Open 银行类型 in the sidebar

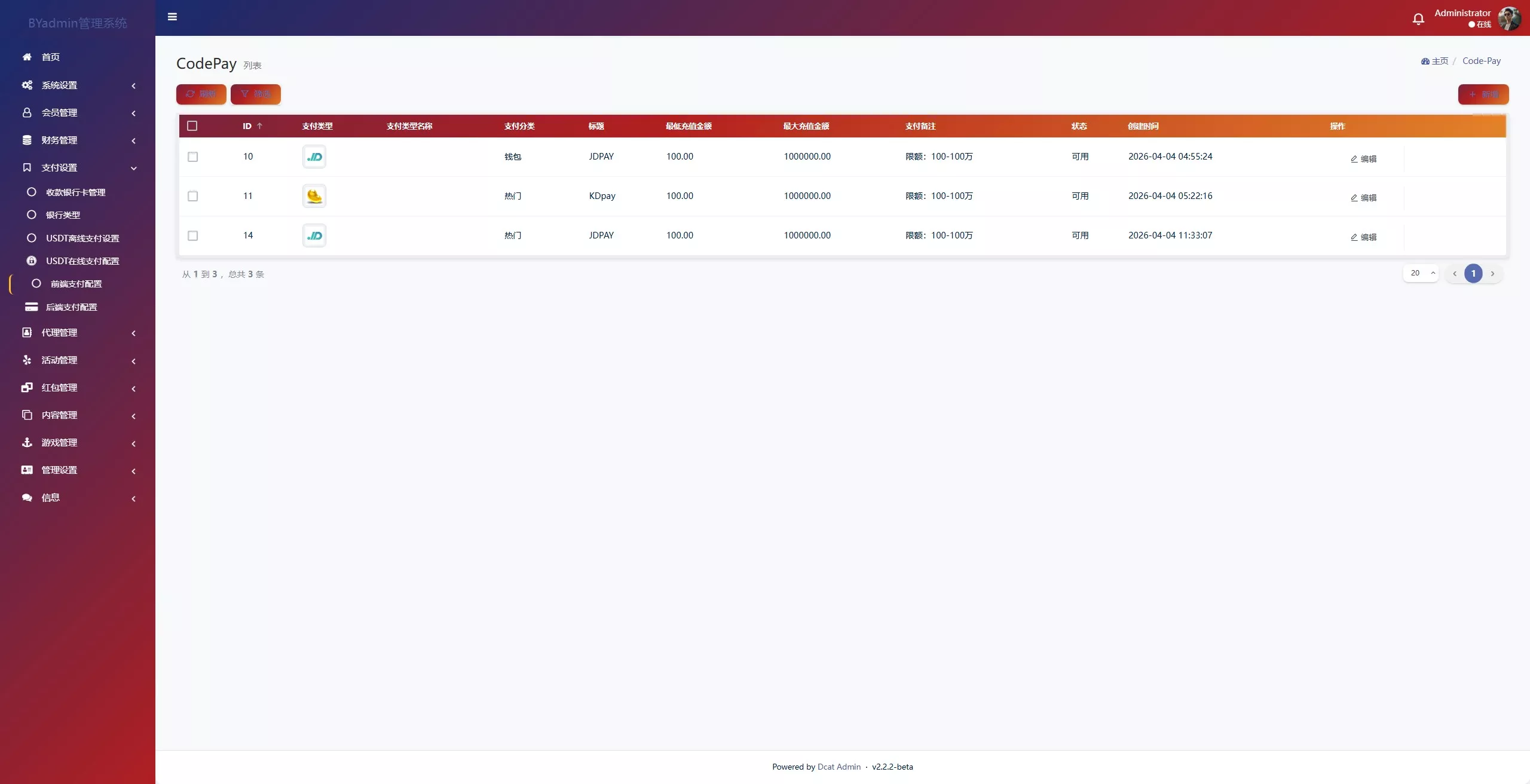tap(63, 215)
